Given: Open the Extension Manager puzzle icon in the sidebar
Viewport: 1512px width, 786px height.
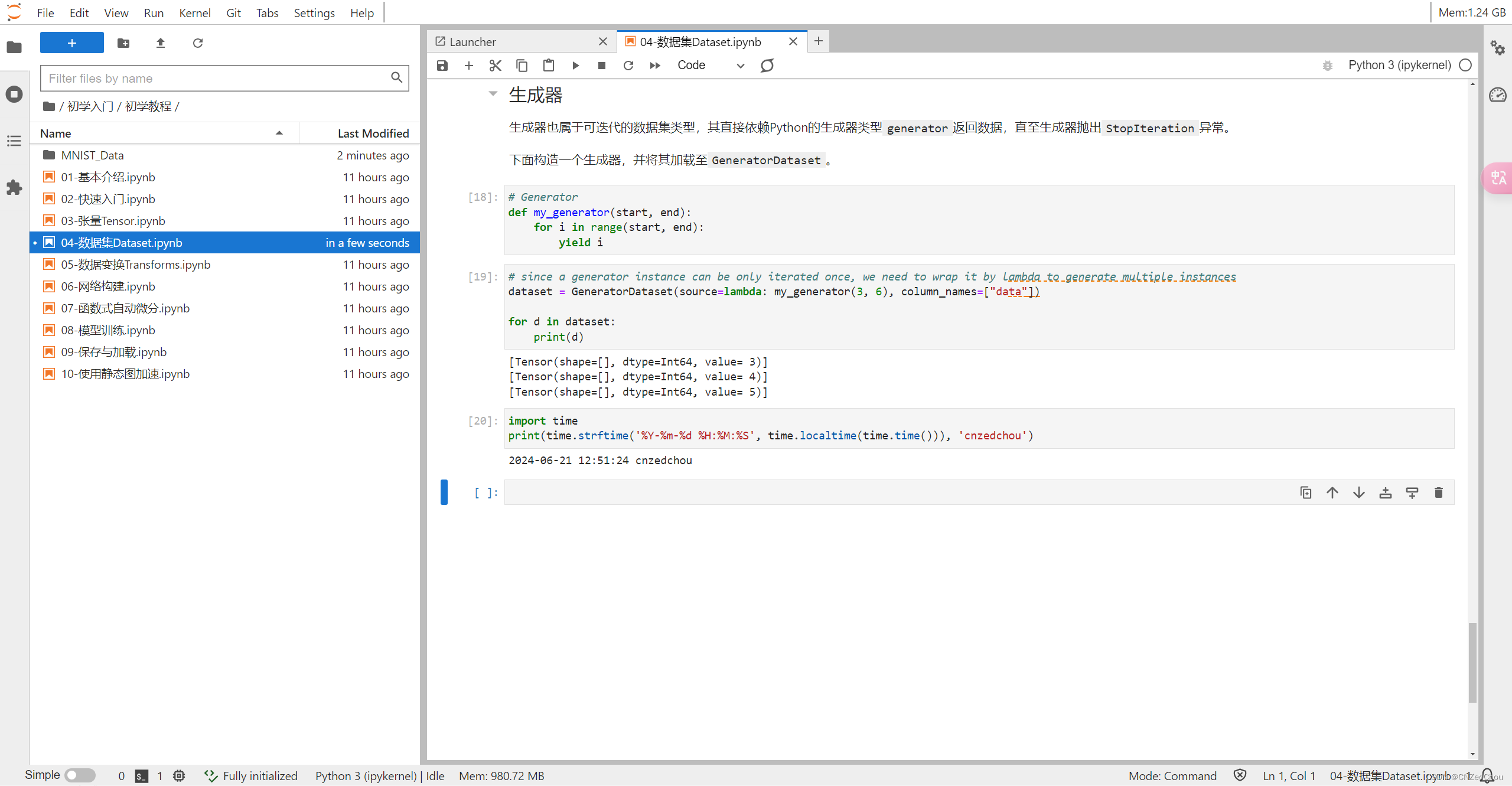Looking at the screenshot, I should click(x=14, y=188).
